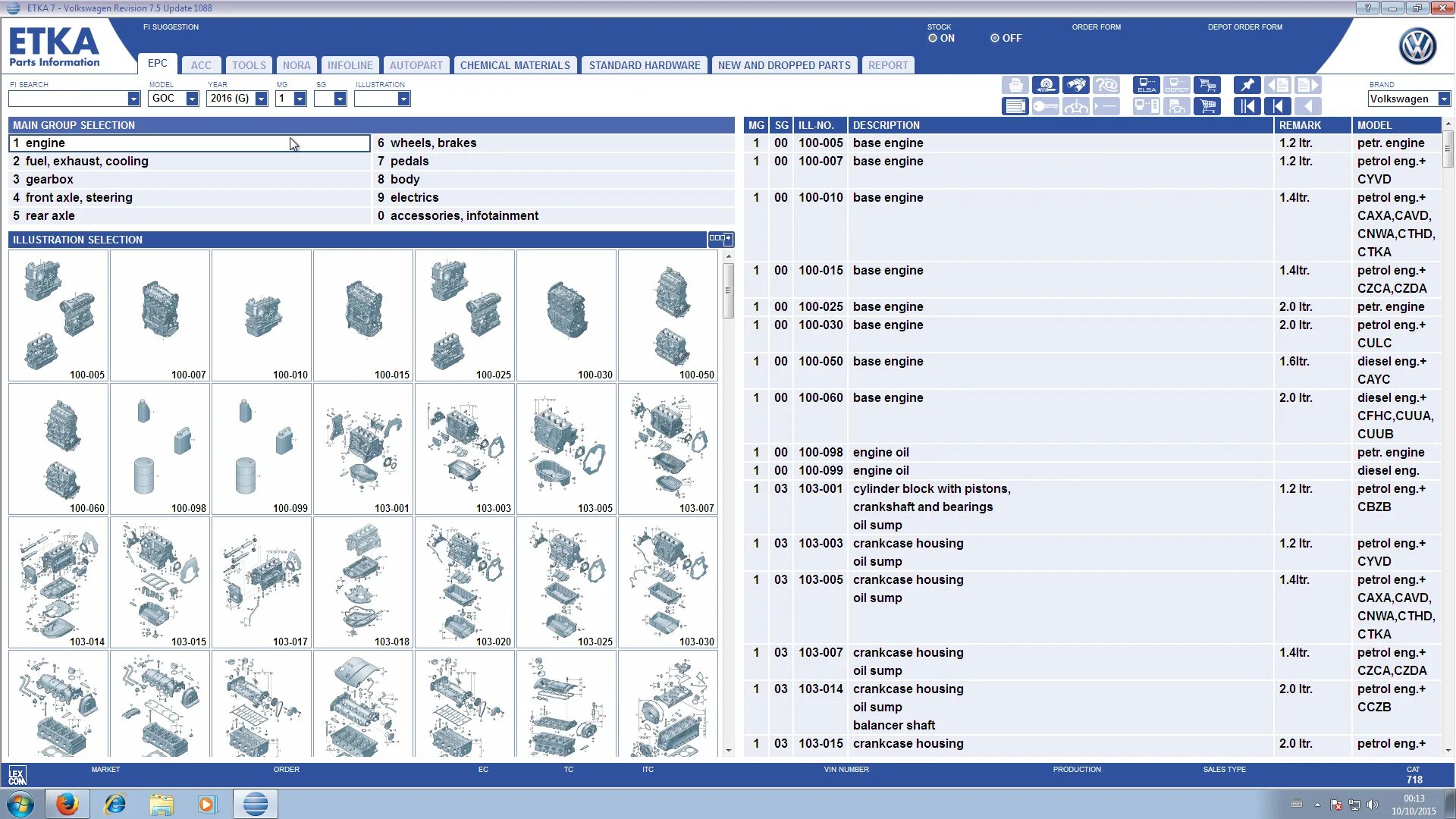This screenshot has width=1456, height=819.
Task: Open the NEW AND DROPPED PARTS tab
Action: click(784, 65)
